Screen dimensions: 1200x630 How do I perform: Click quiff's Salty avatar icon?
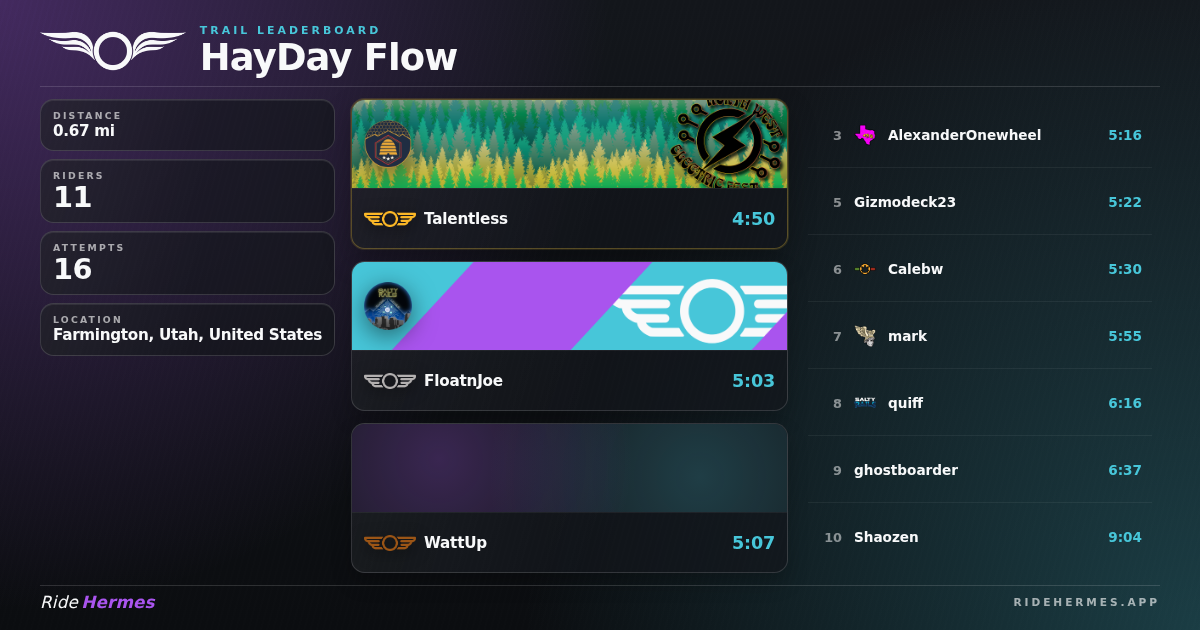coord(866,403)
